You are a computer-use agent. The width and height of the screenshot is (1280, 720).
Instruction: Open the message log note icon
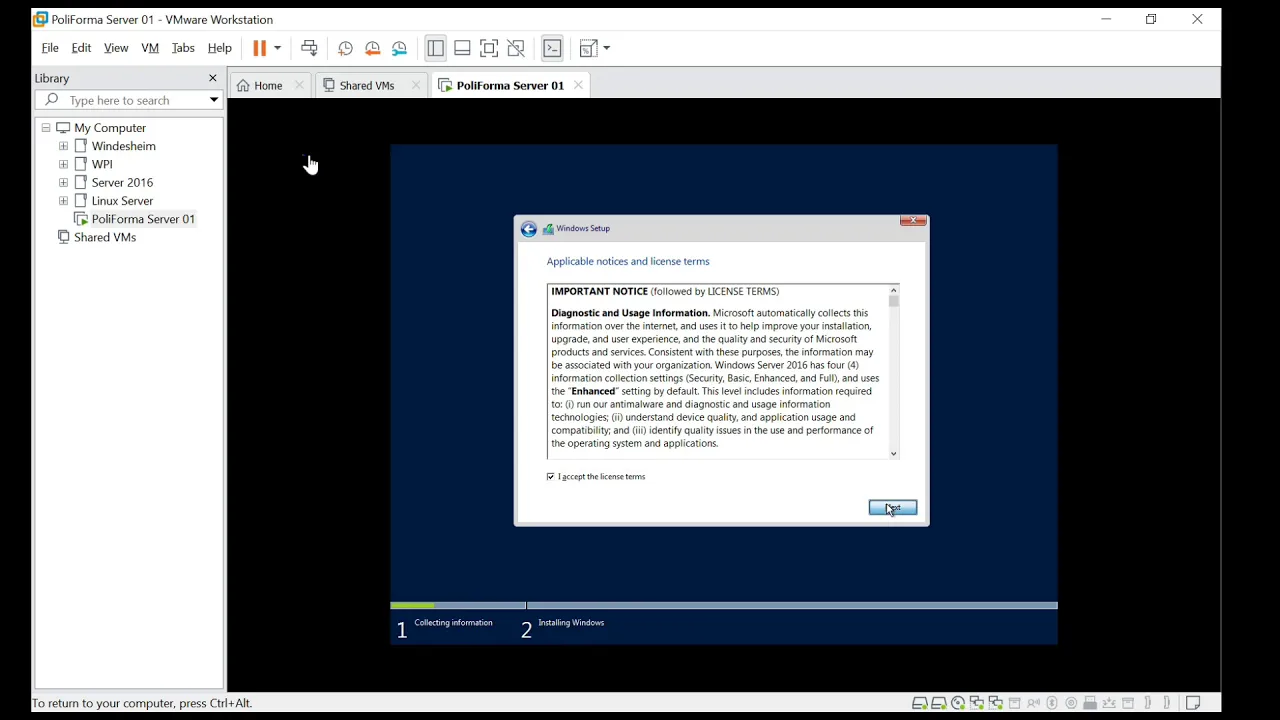pyautogui.click(x=1193, y=703)
